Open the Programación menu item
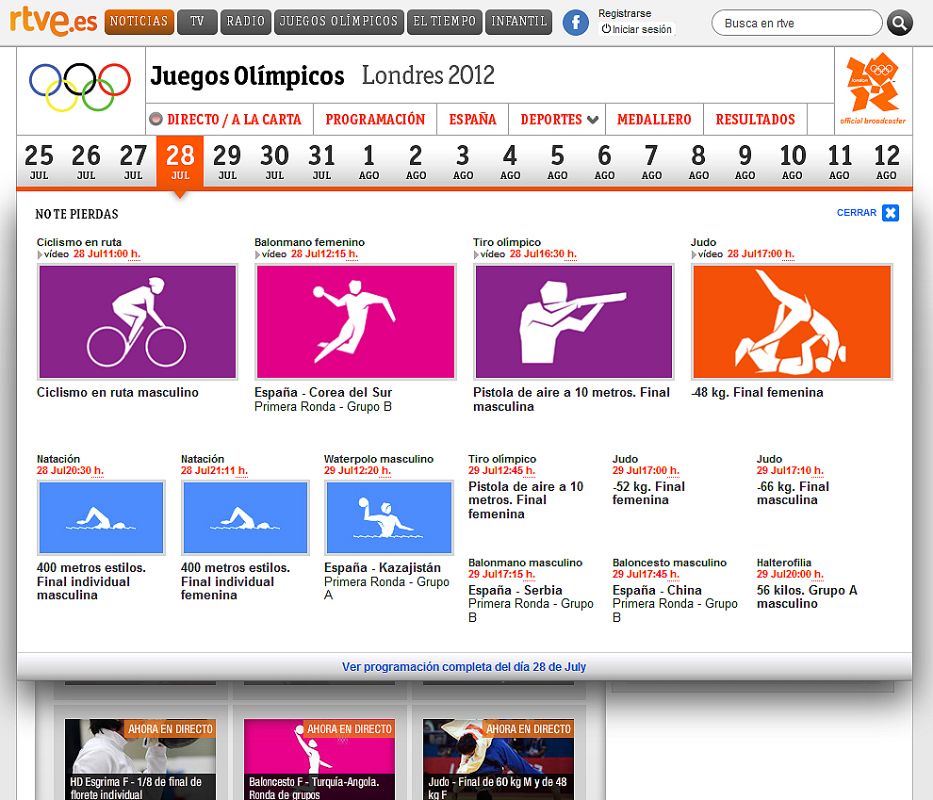 [x=375, y=119]
